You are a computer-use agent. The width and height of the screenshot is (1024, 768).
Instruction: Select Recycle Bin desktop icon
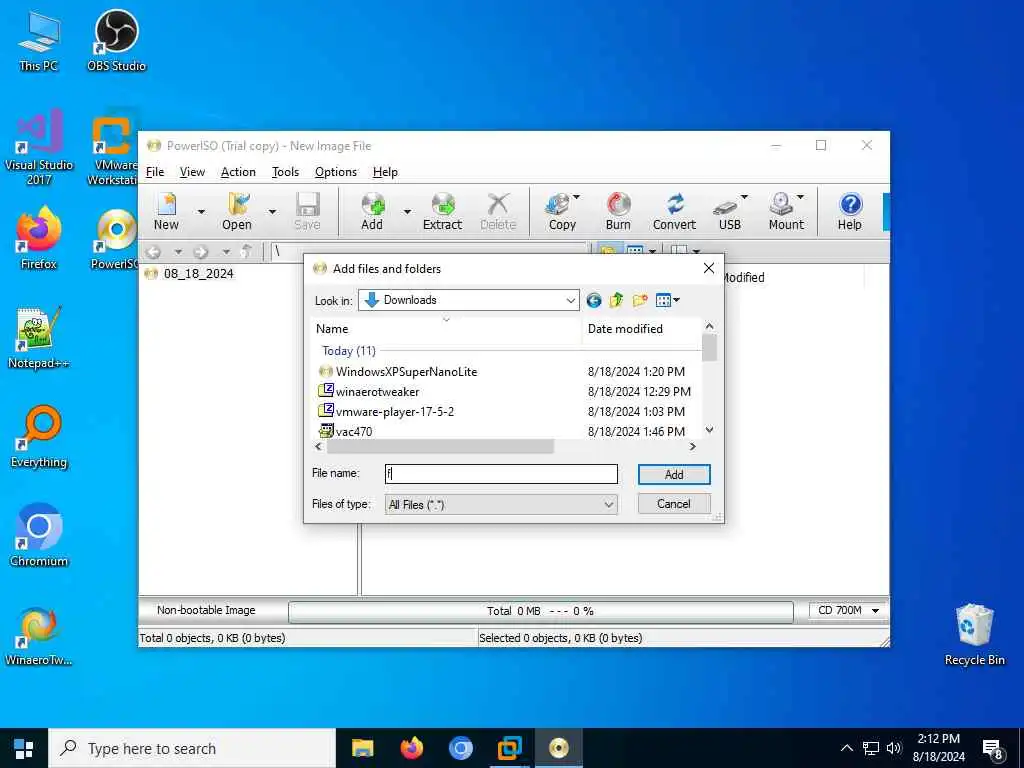[974, 634]
